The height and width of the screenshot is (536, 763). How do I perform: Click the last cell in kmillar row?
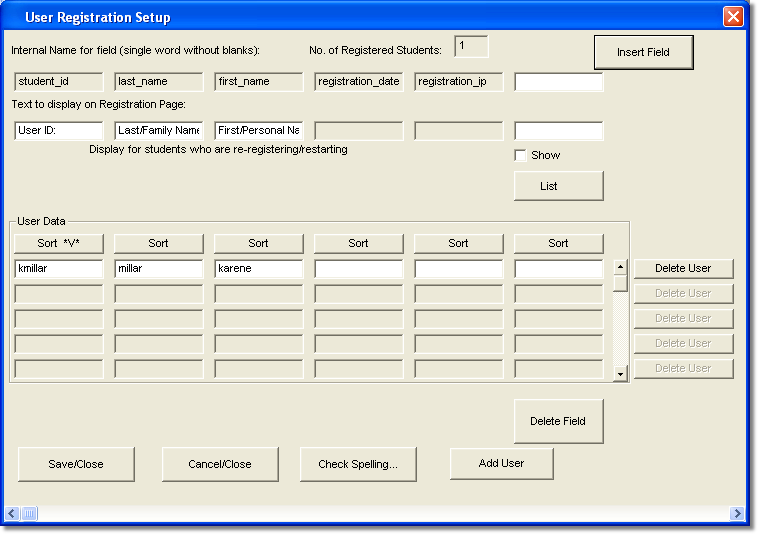point(559,268)
